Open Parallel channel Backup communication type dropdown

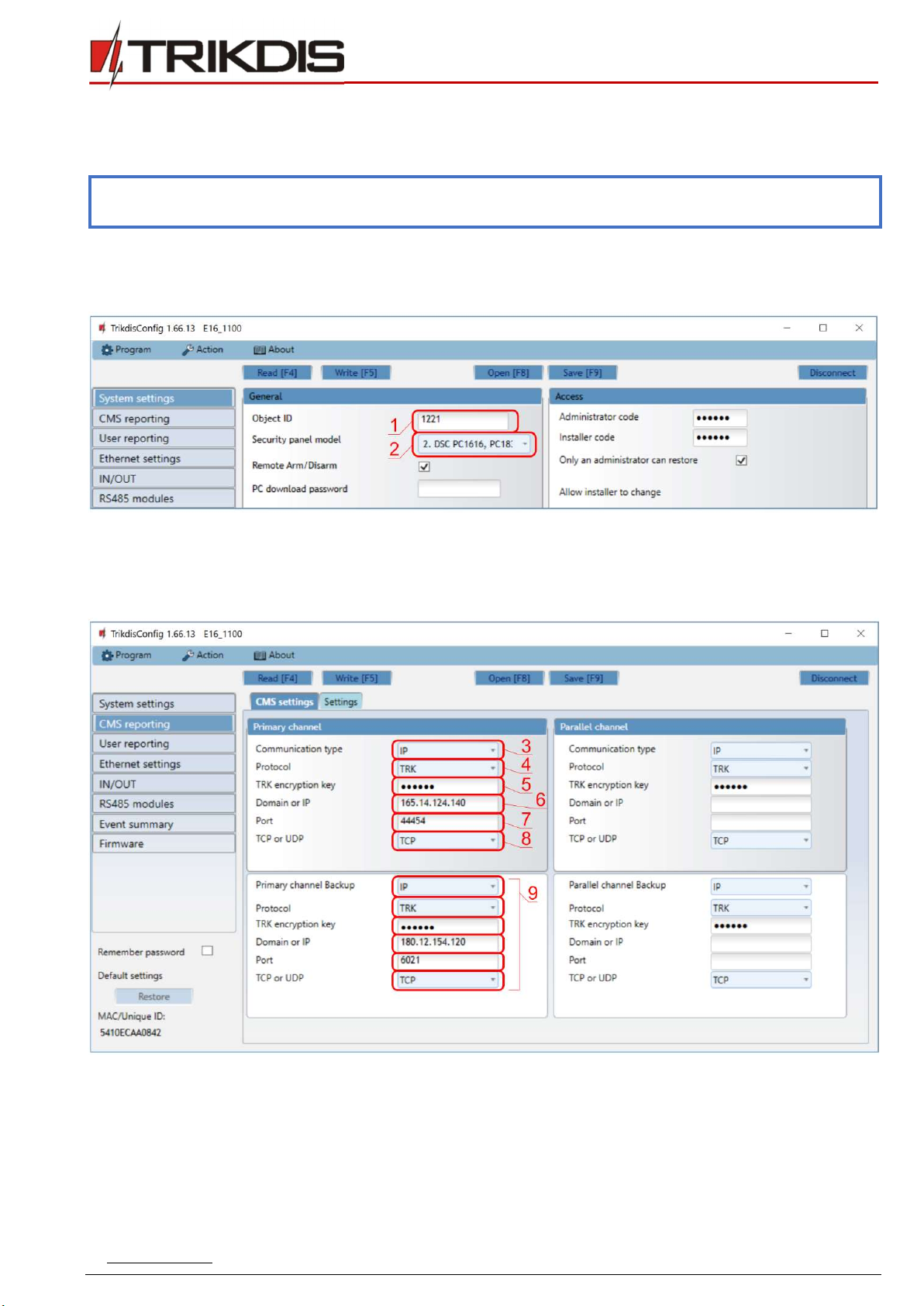760,887
